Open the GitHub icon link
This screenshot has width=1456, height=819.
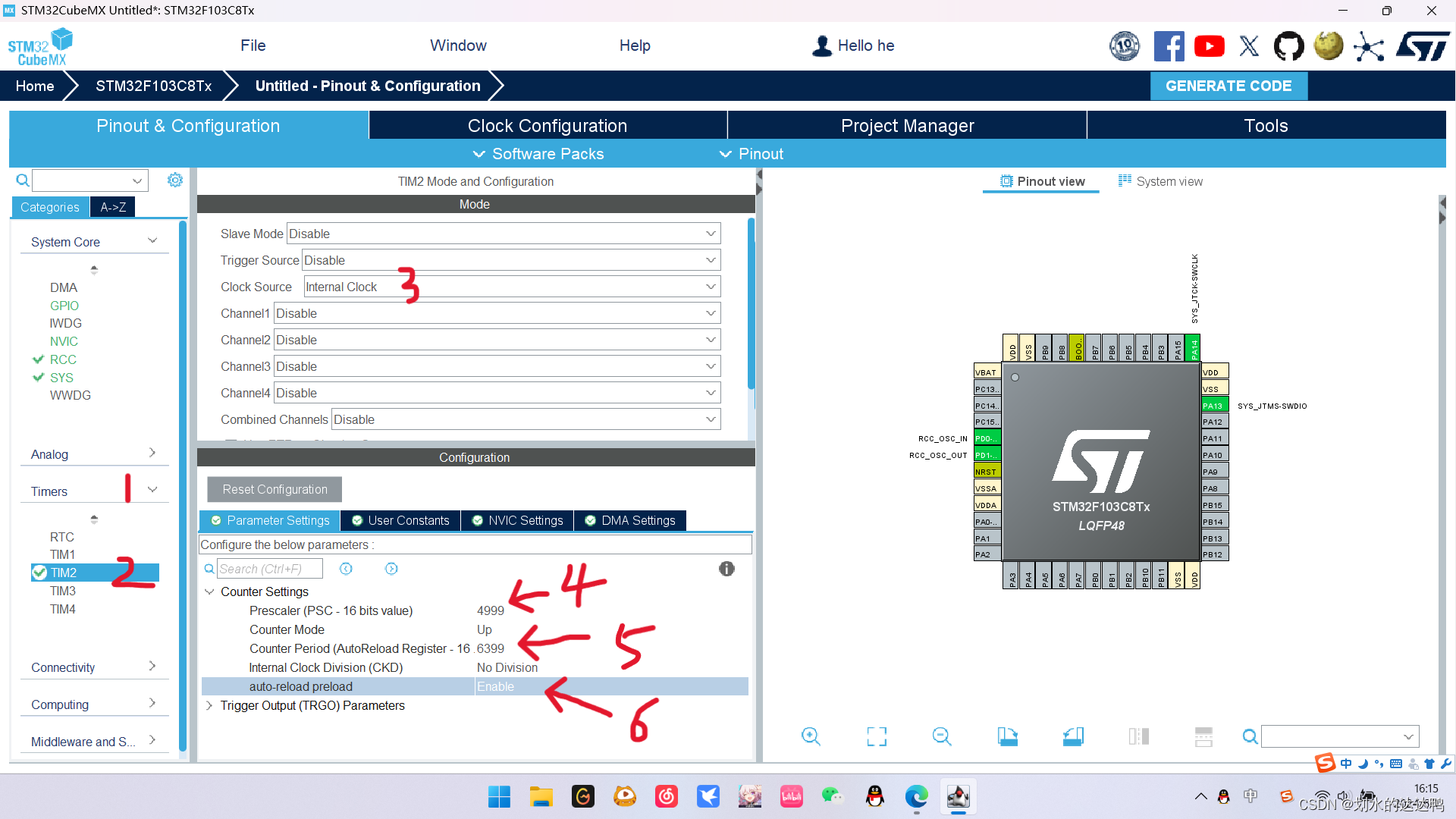click(x=1288, y=46)
